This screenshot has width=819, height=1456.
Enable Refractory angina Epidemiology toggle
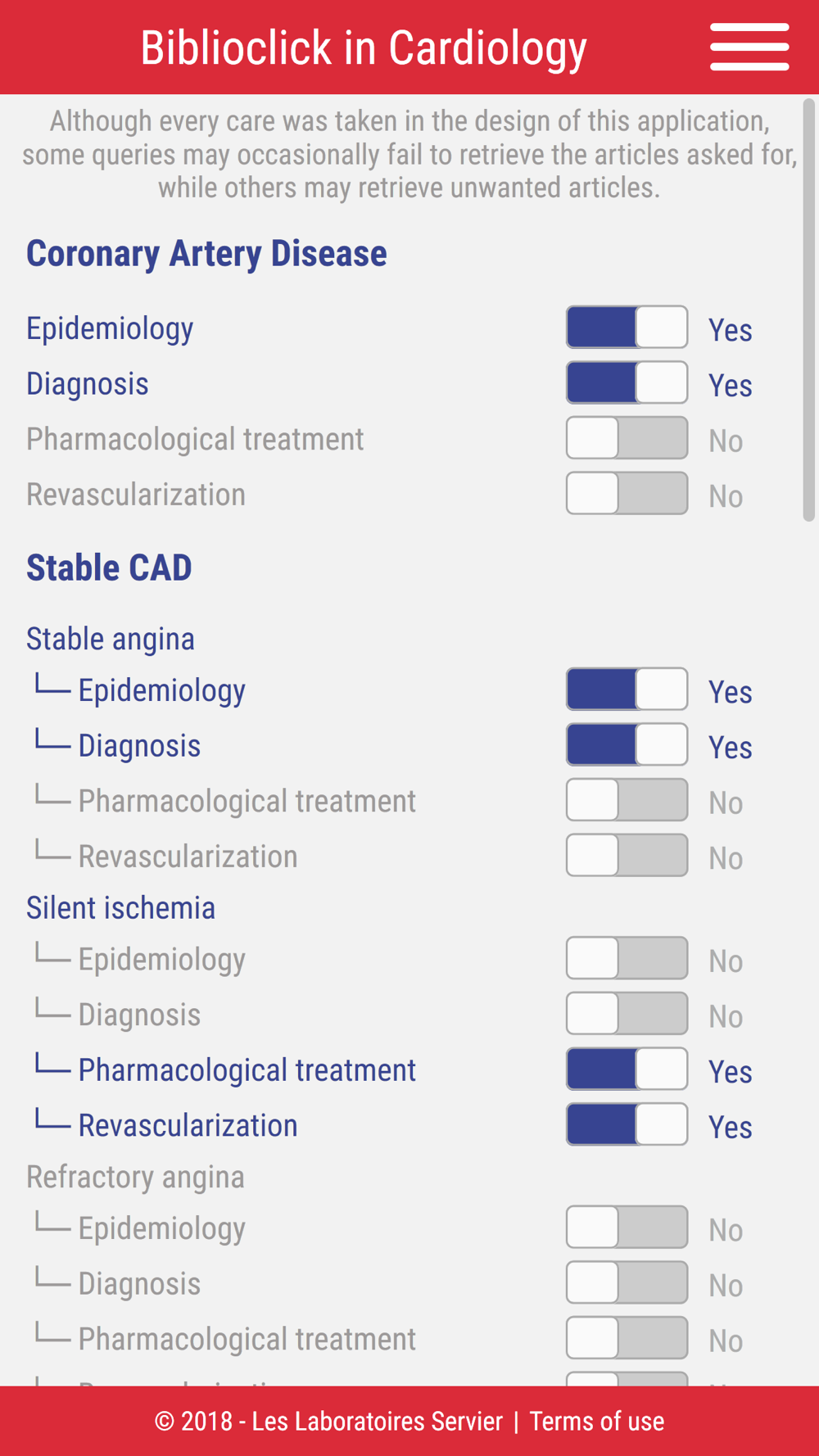coord(627,1228)
